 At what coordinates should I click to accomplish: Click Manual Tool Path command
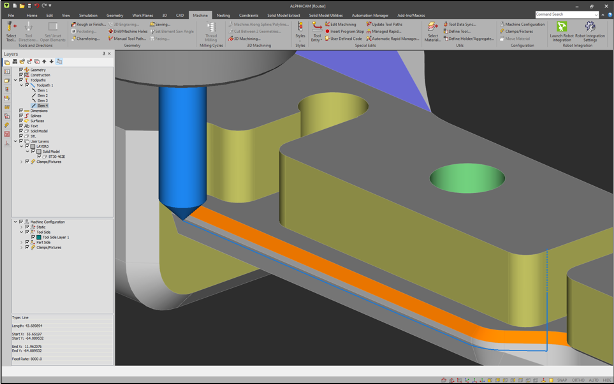(x=127, y=38)
